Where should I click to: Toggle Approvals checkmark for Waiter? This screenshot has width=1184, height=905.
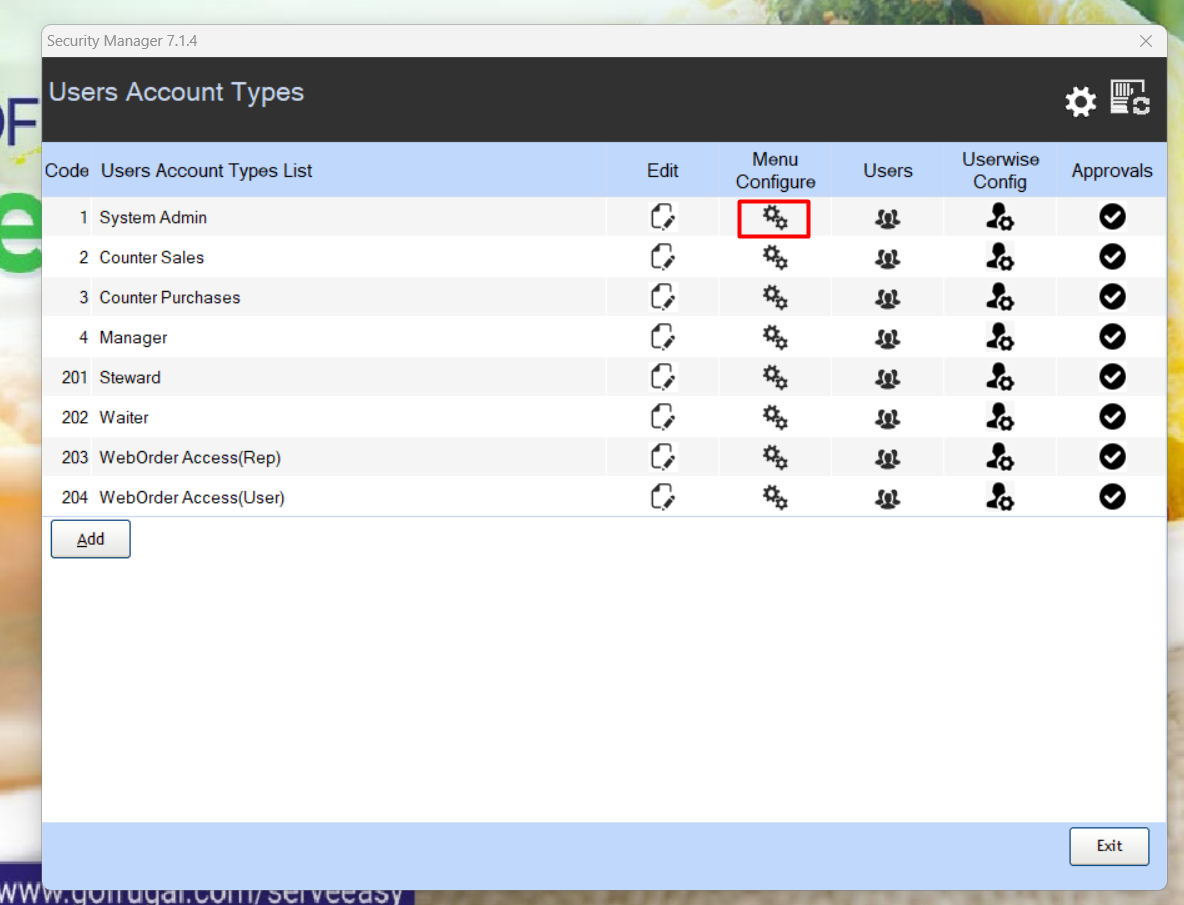(x=1112, y=417)
